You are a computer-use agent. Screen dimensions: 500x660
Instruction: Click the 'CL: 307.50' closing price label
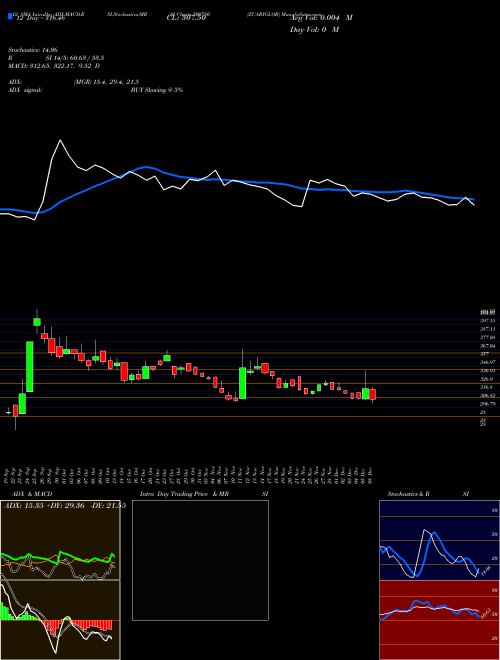click(x=186, y=18)
